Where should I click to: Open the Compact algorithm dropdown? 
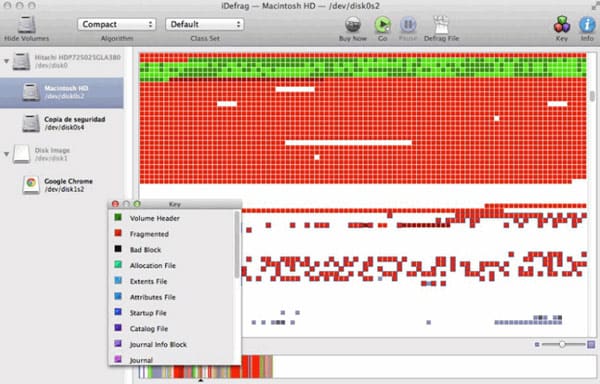[116, 24]
